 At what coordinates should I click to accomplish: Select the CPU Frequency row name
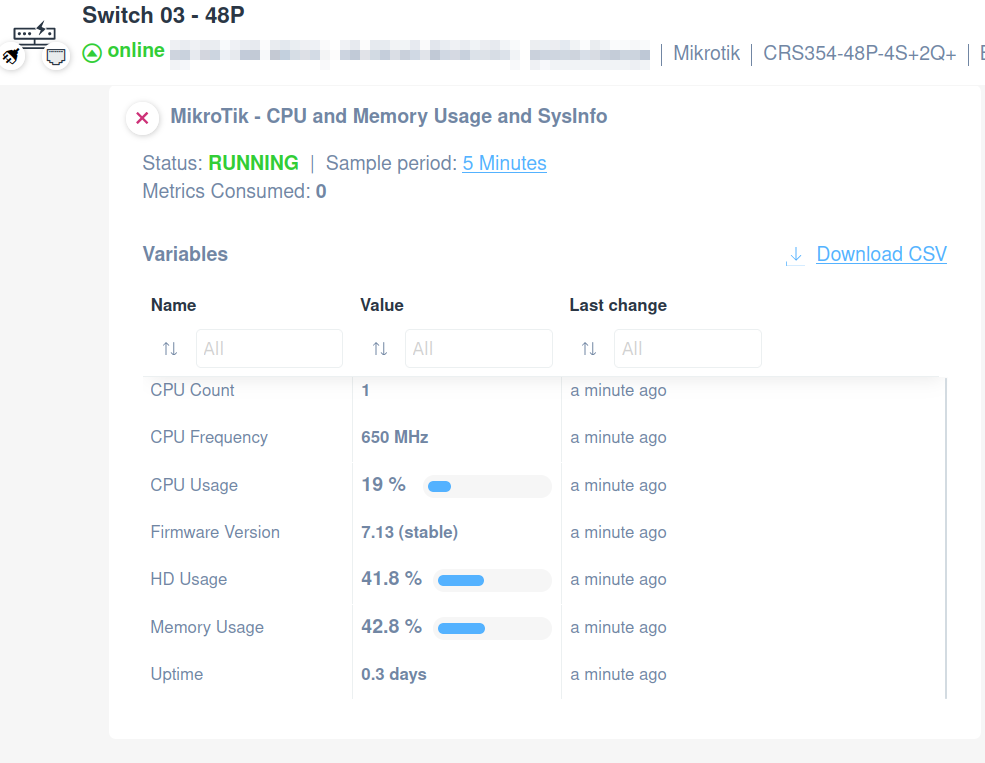tap(209, 437)
